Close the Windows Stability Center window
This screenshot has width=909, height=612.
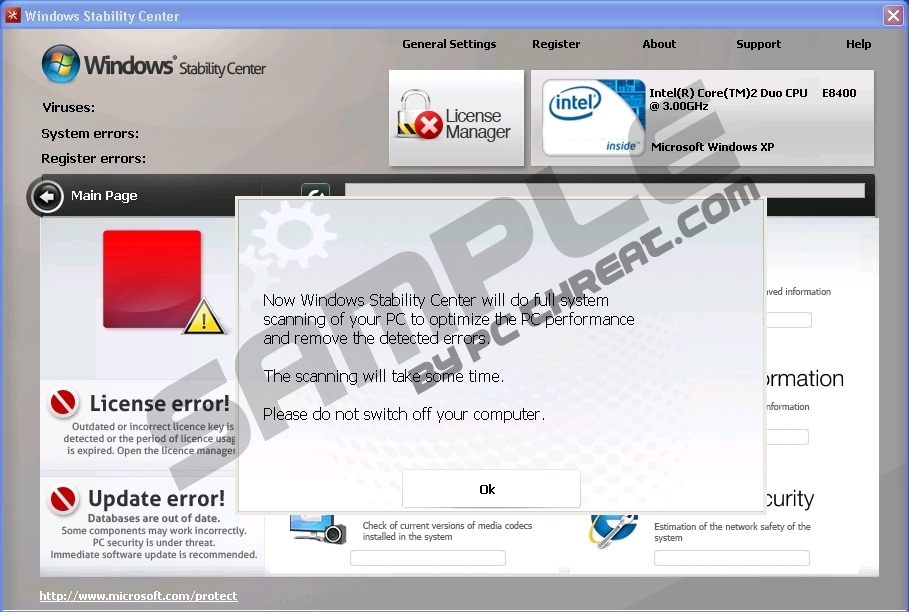893,16
